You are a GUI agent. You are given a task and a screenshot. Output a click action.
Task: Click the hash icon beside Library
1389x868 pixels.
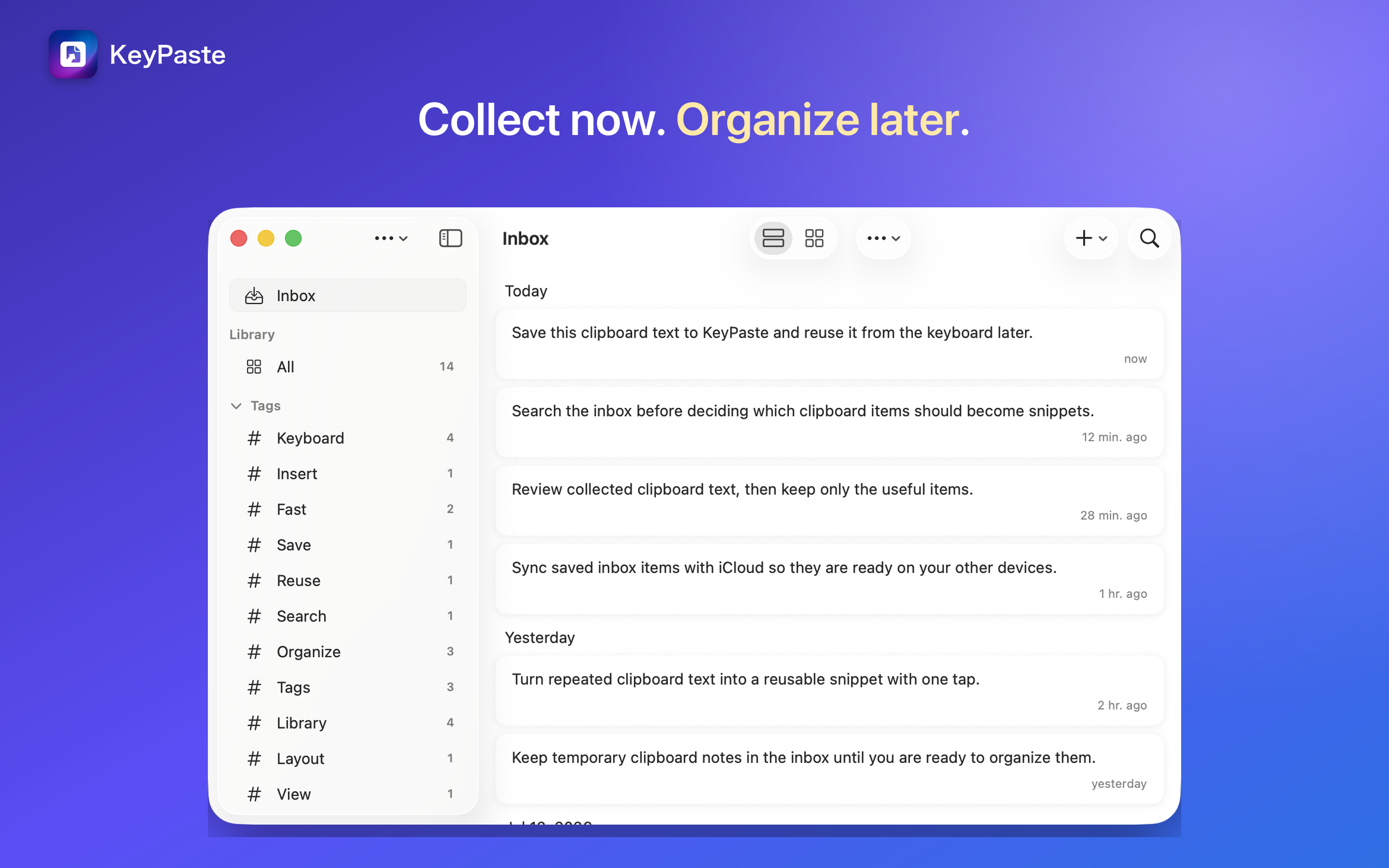coord(254,723)
